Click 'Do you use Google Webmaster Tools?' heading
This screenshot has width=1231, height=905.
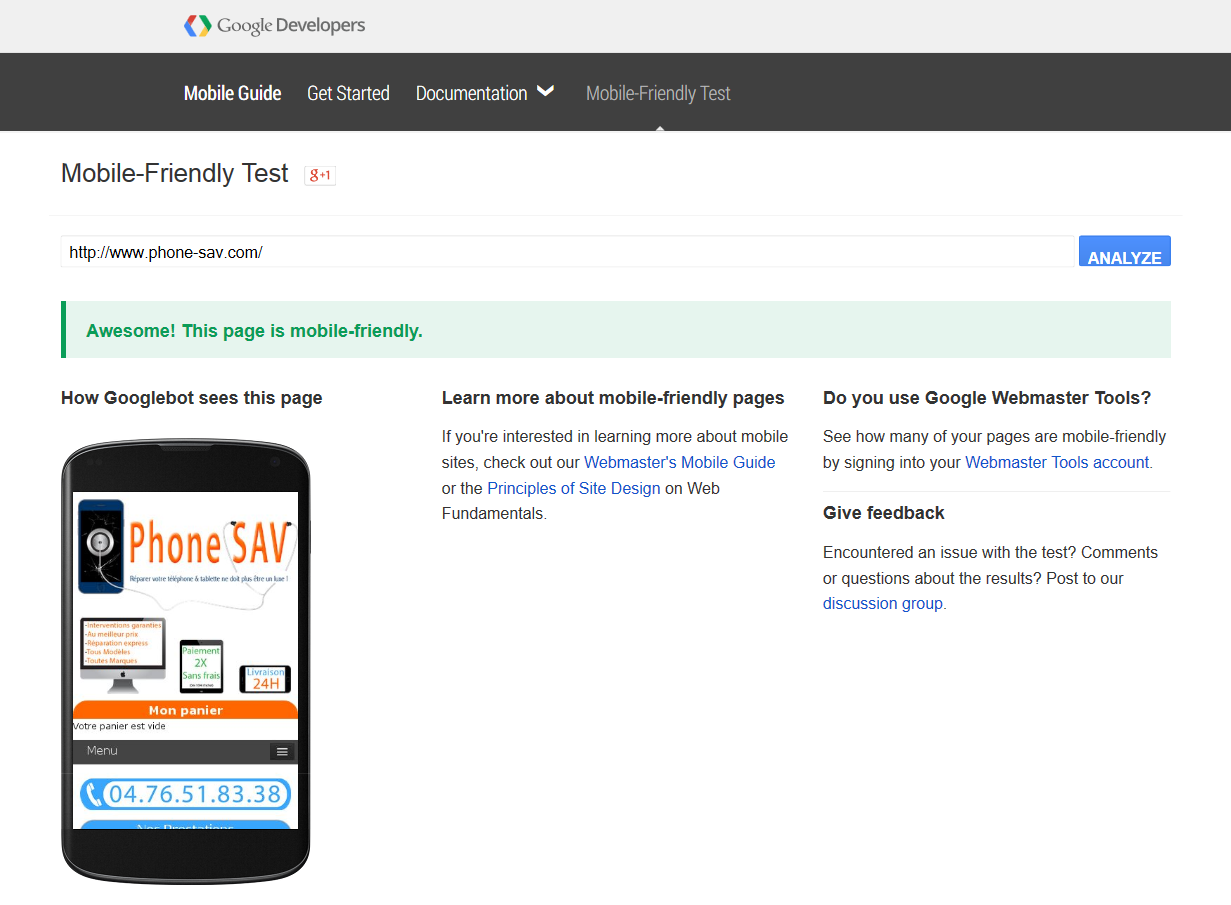[x=987, y=398]
